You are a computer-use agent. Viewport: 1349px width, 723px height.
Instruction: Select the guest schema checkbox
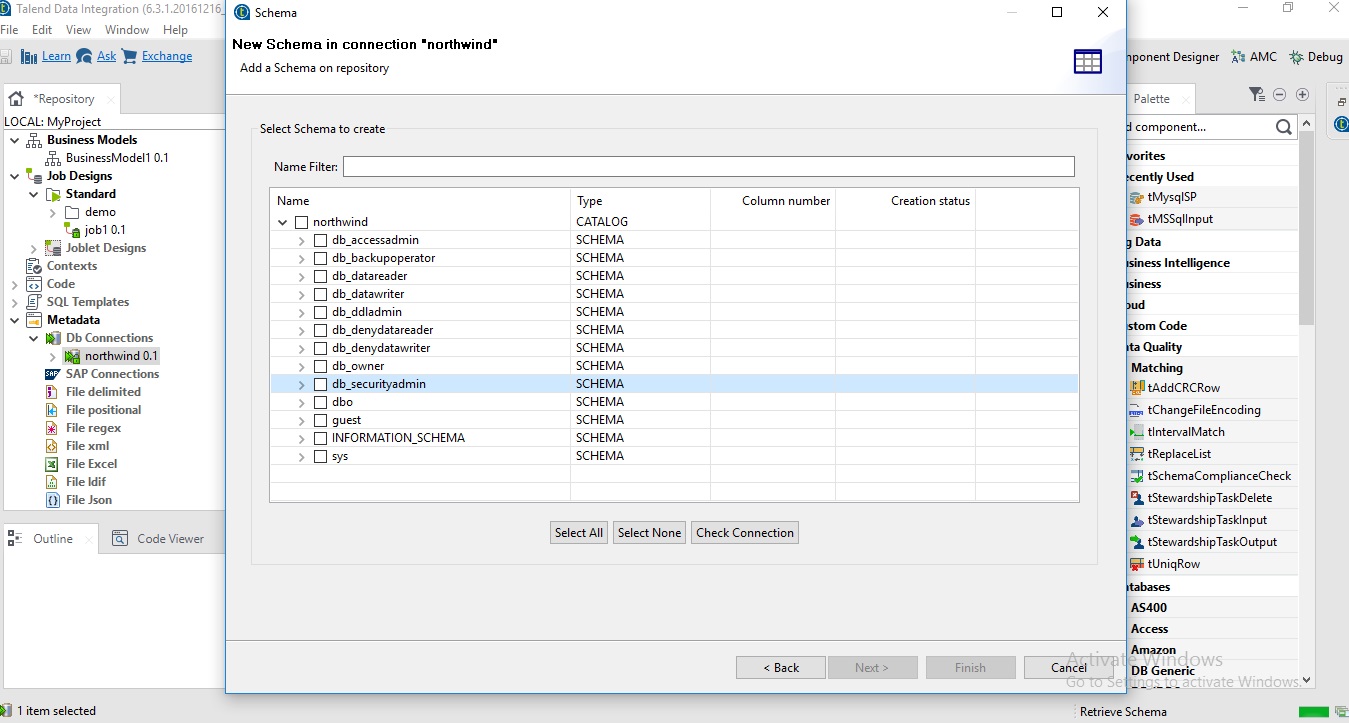click(320, 420)
